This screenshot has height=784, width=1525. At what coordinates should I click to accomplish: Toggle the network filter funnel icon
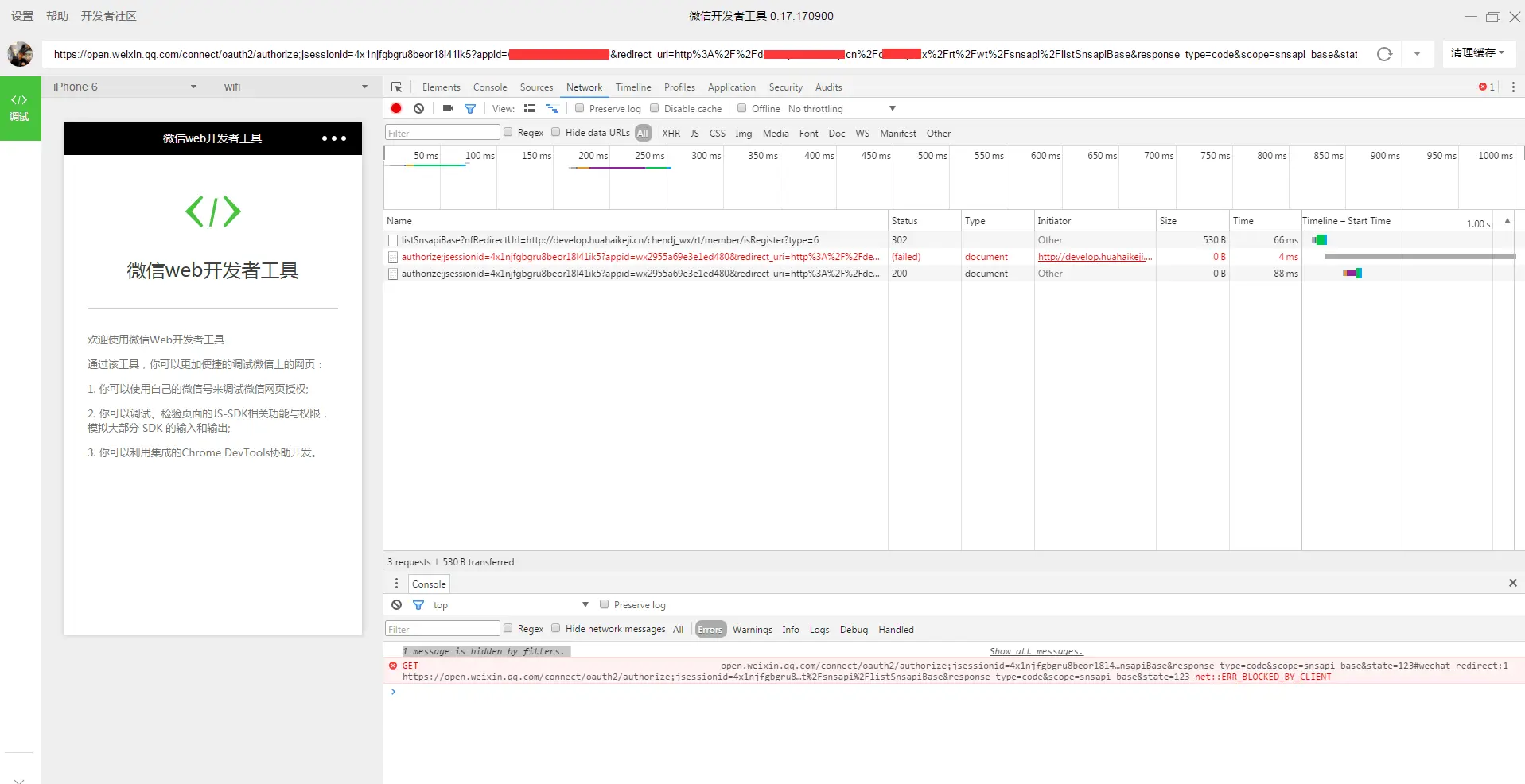(470, 109)
